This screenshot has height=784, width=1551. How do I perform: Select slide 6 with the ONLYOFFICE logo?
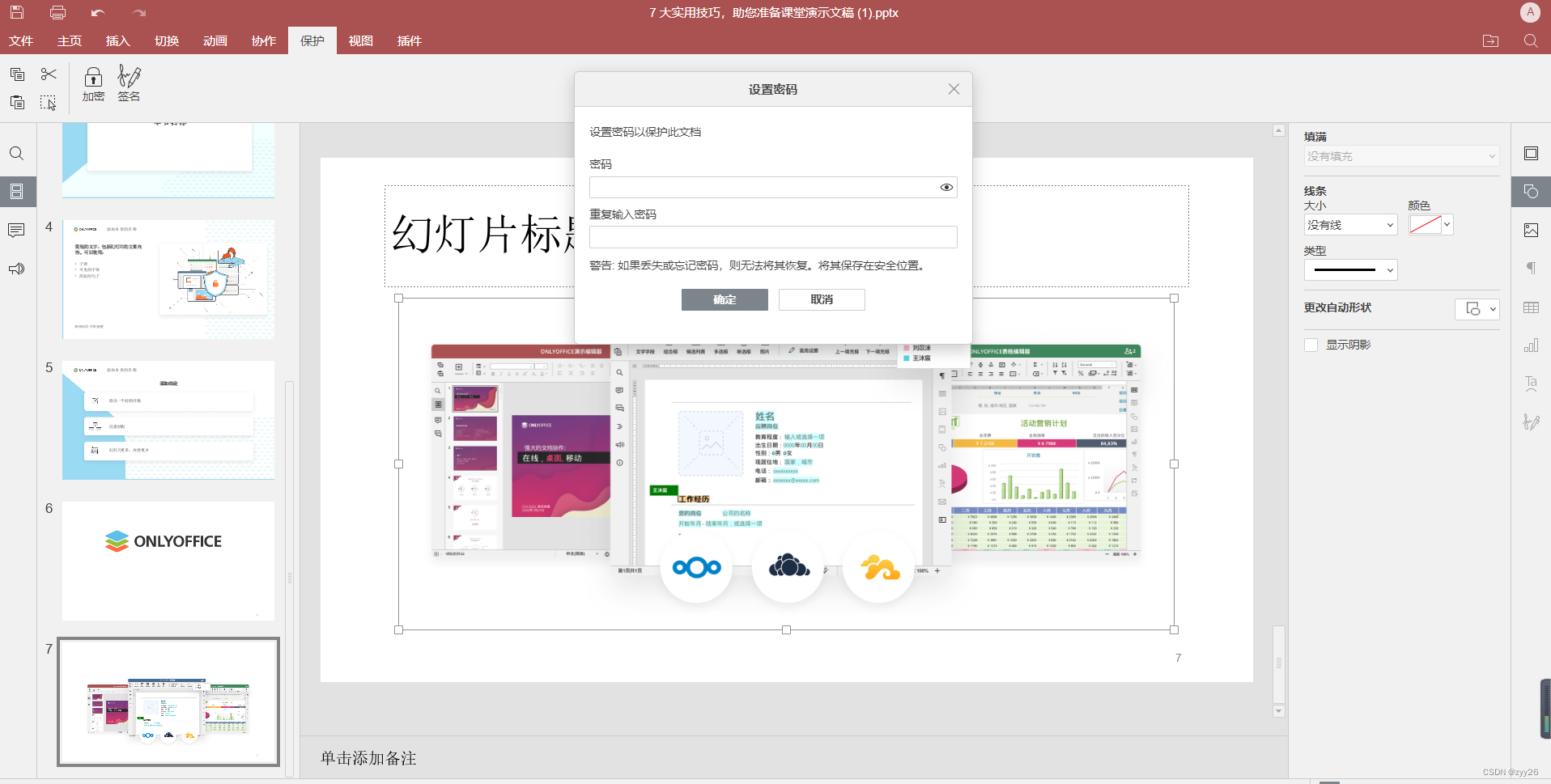tap(168, 560)
